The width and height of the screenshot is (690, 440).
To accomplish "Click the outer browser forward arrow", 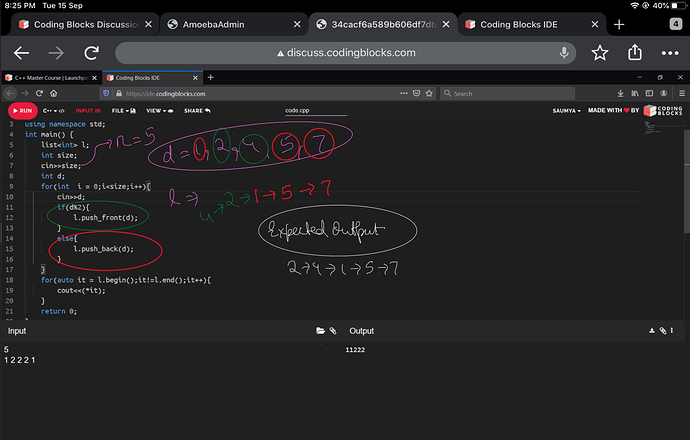I will [56, 53].
